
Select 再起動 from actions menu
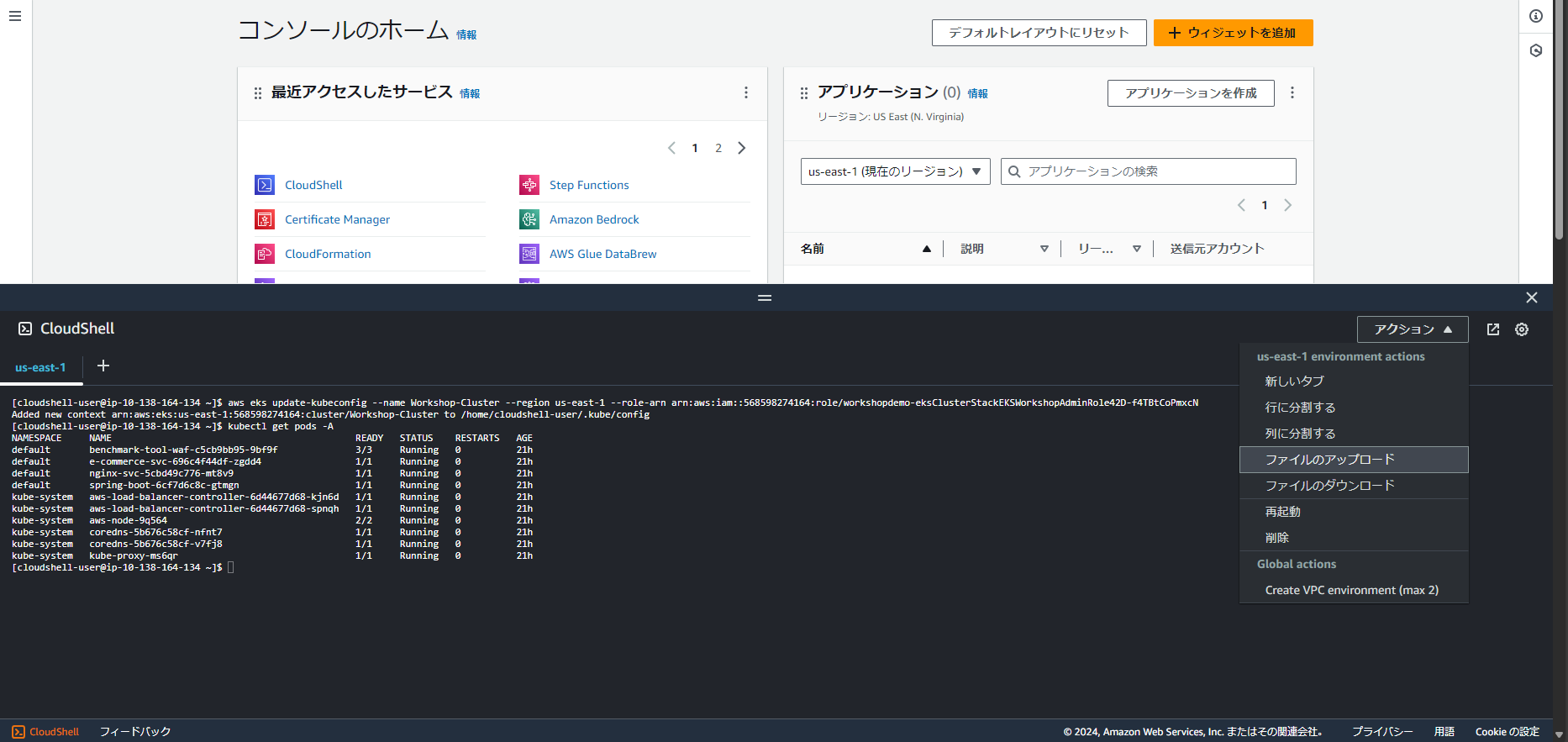pos(1354,512)
